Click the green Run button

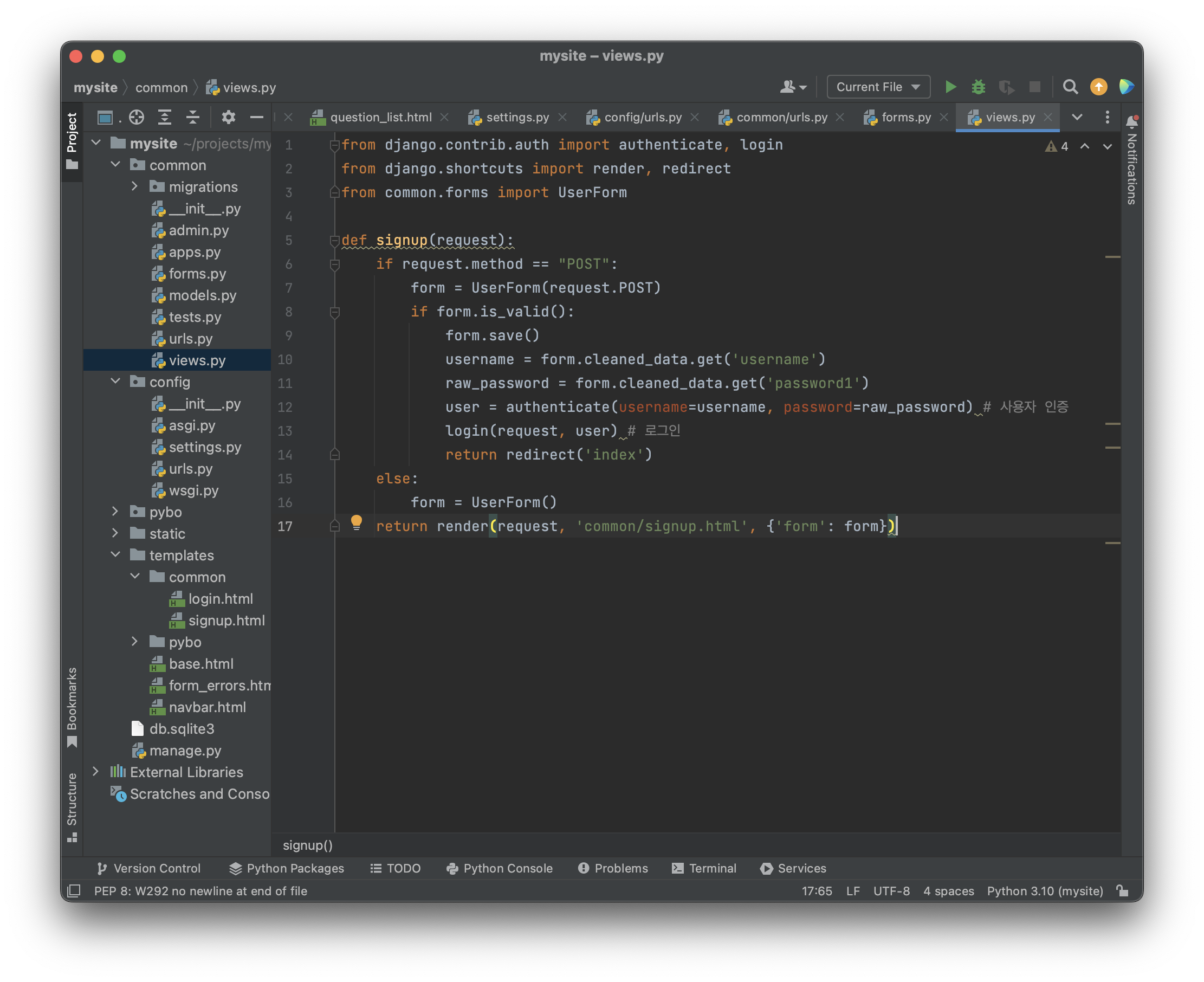click(950, 87)
